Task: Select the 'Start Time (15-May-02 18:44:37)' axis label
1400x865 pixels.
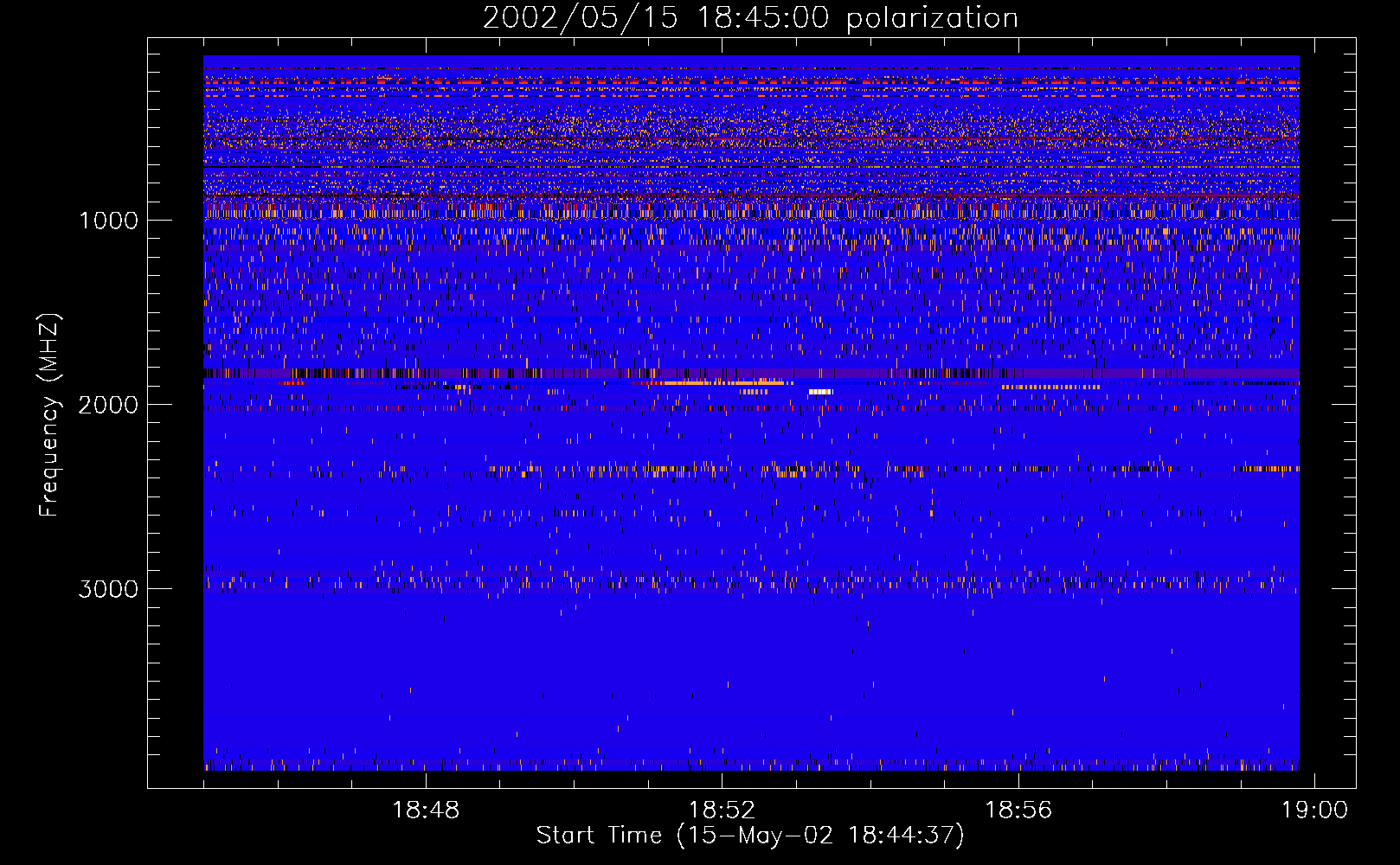Action: point(750,836)
